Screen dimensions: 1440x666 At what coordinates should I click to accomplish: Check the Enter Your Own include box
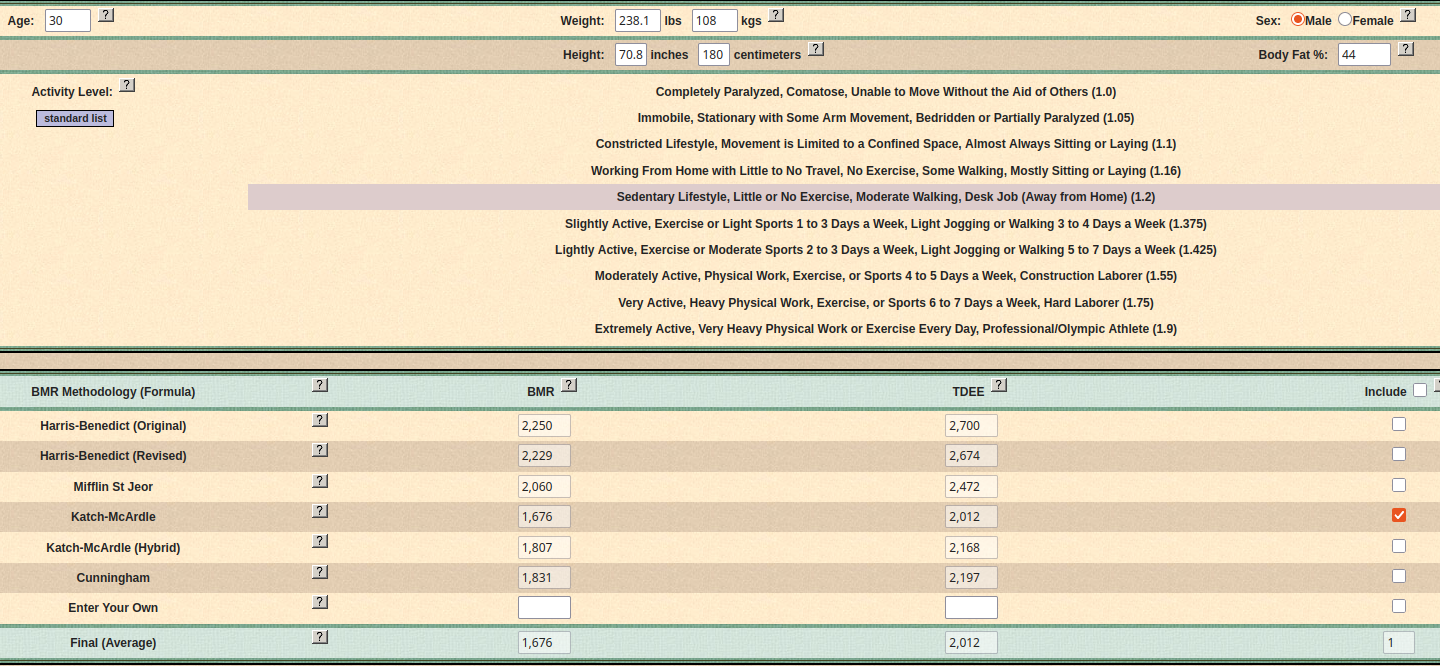pos(1399,606)
